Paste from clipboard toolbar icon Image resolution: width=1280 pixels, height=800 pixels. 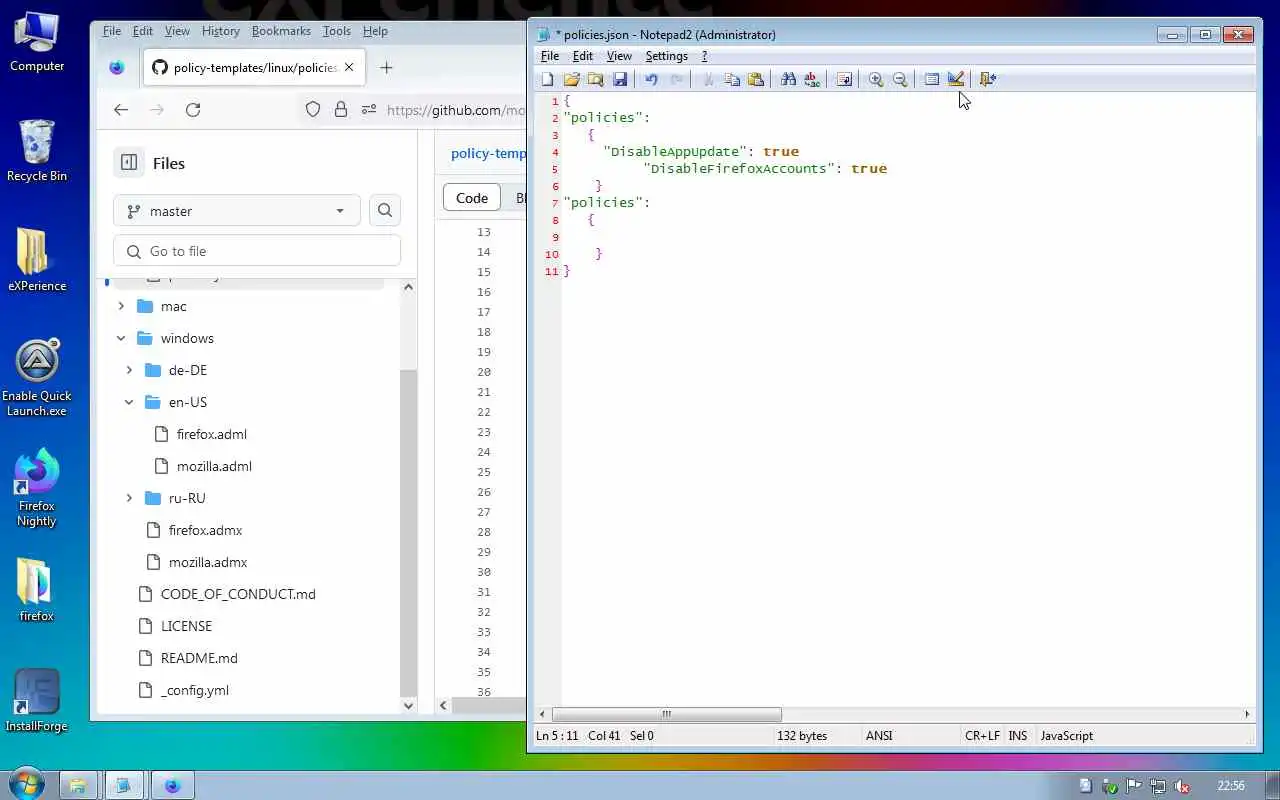756,79
